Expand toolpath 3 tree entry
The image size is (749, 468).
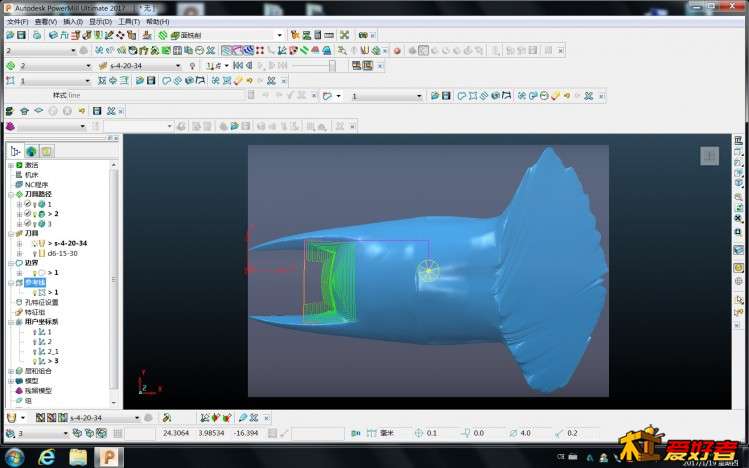19,224
